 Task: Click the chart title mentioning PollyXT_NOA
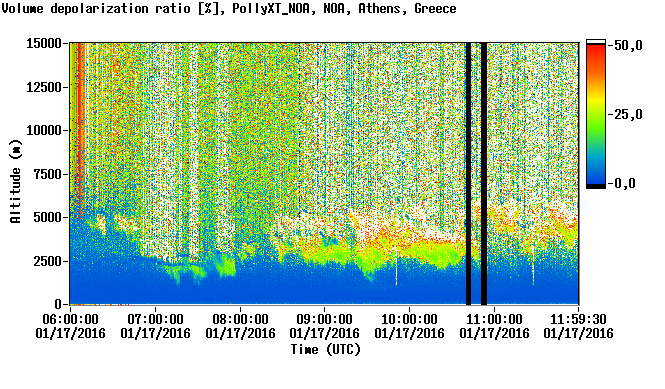coord(229,8)
